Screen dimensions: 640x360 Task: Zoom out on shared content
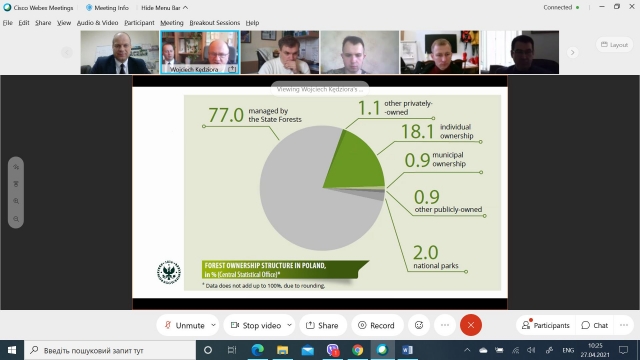pyautogui.click(x=16, y=219)
